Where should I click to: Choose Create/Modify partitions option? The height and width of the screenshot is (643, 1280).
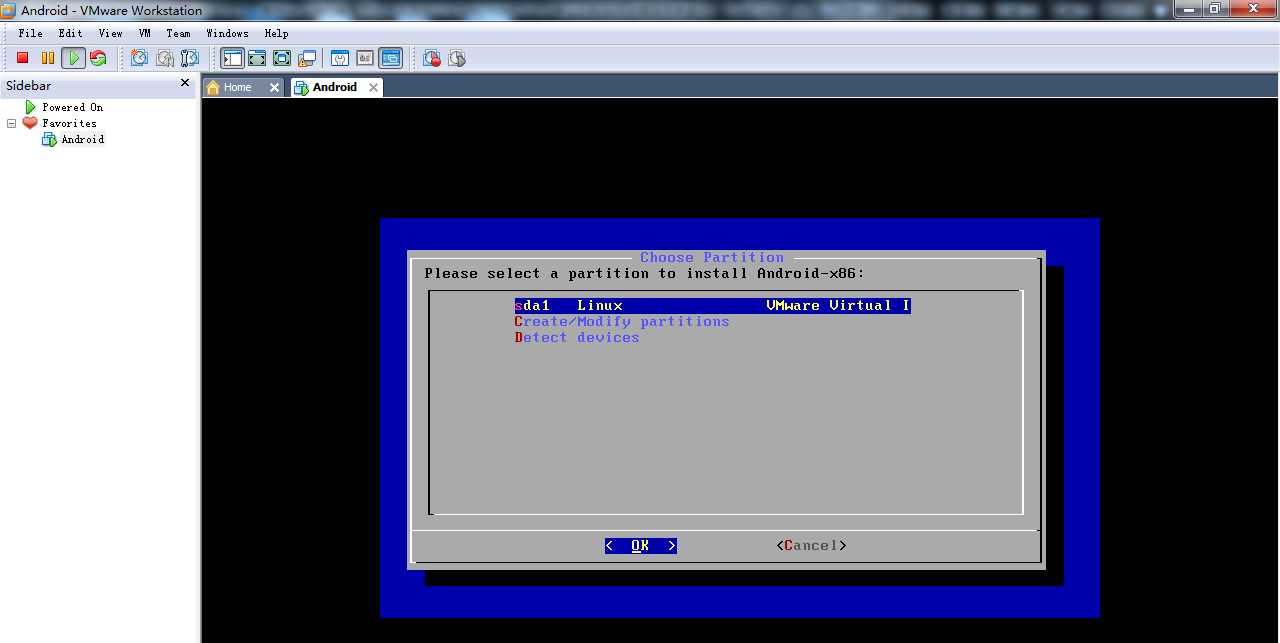[622, 321]
